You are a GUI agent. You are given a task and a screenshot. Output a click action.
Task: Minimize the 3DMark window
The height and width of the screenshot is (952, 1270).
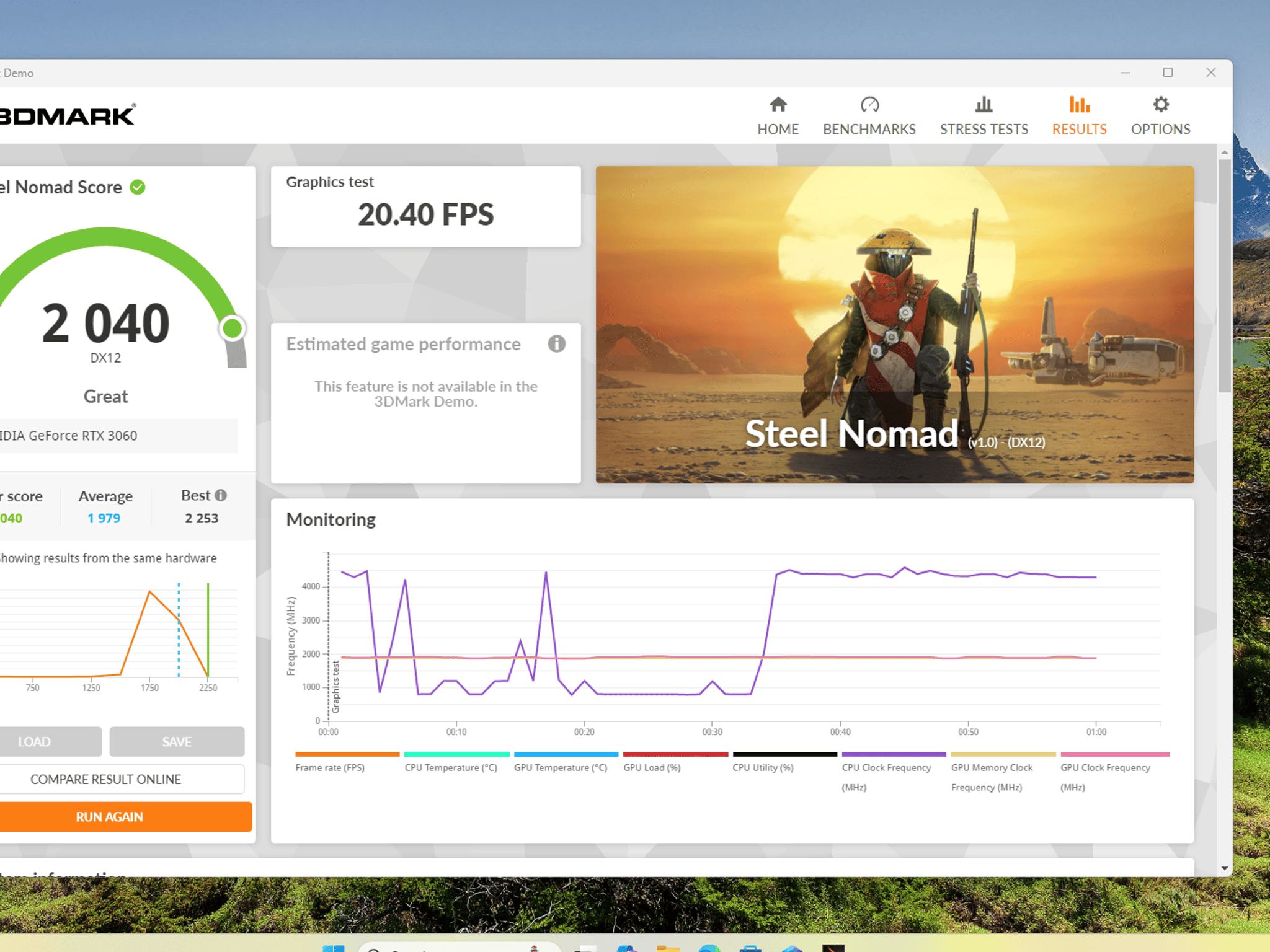click(x=1126, y=73)
